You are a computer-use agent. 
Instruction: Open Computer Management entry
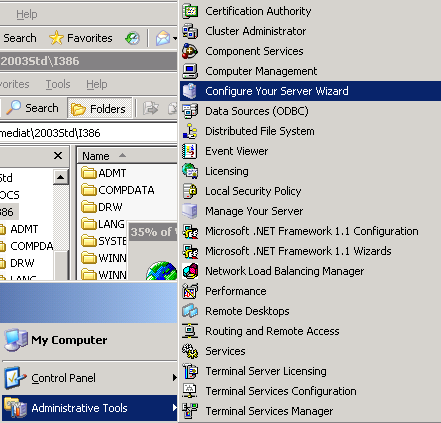(x=310, y=71)
